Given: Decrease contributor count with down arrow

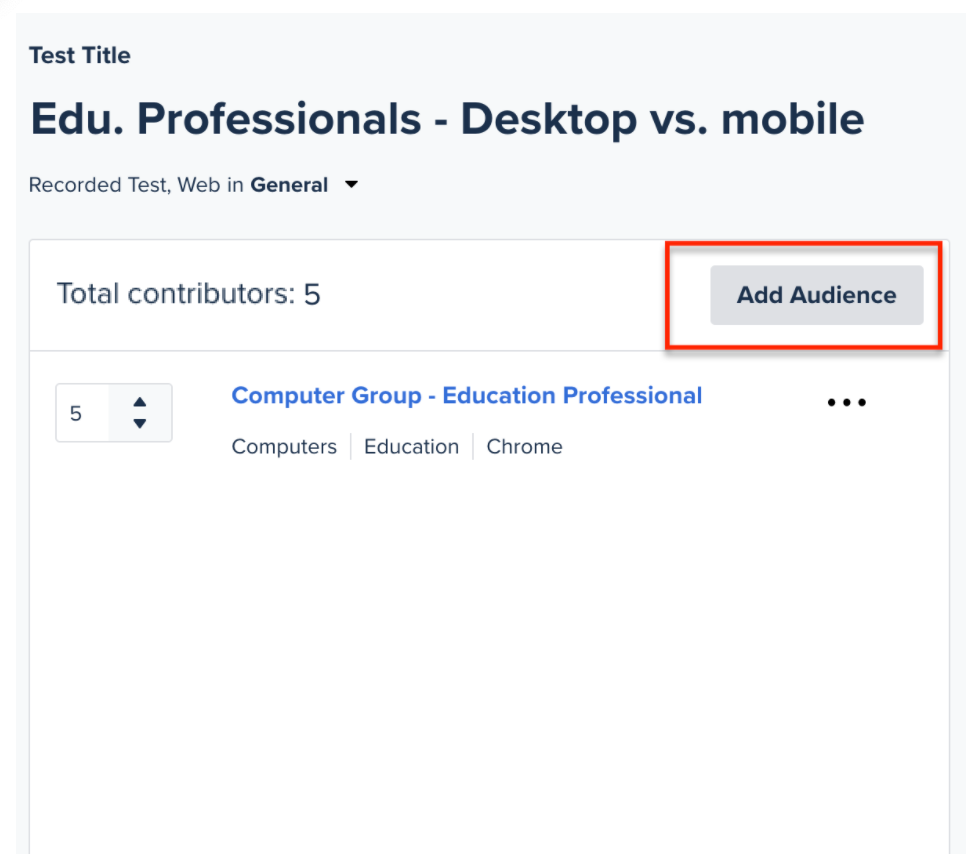Looking at the screenshot, I should pos(141,421).
